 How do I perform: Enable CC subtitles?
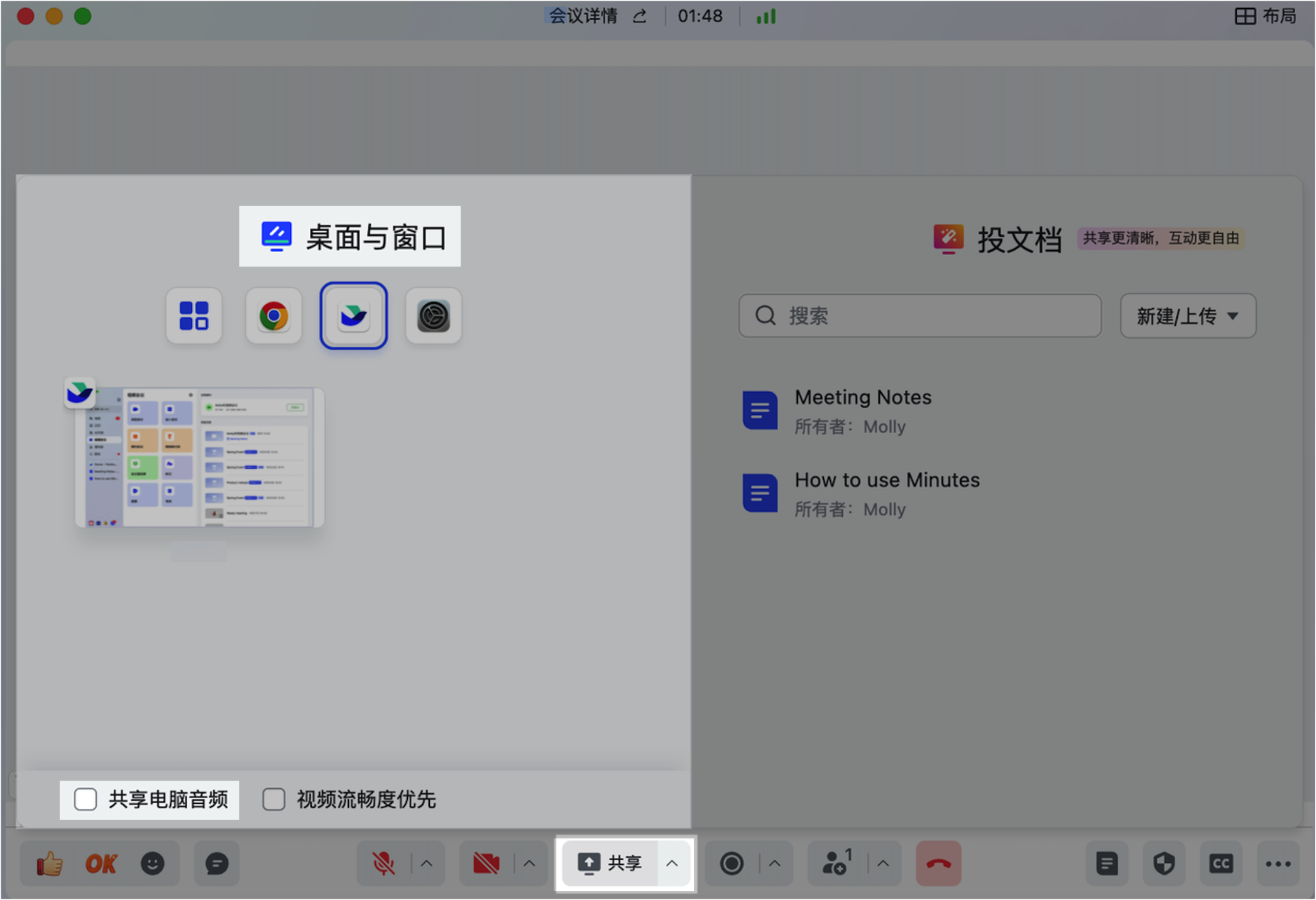tap(1221, 864)
